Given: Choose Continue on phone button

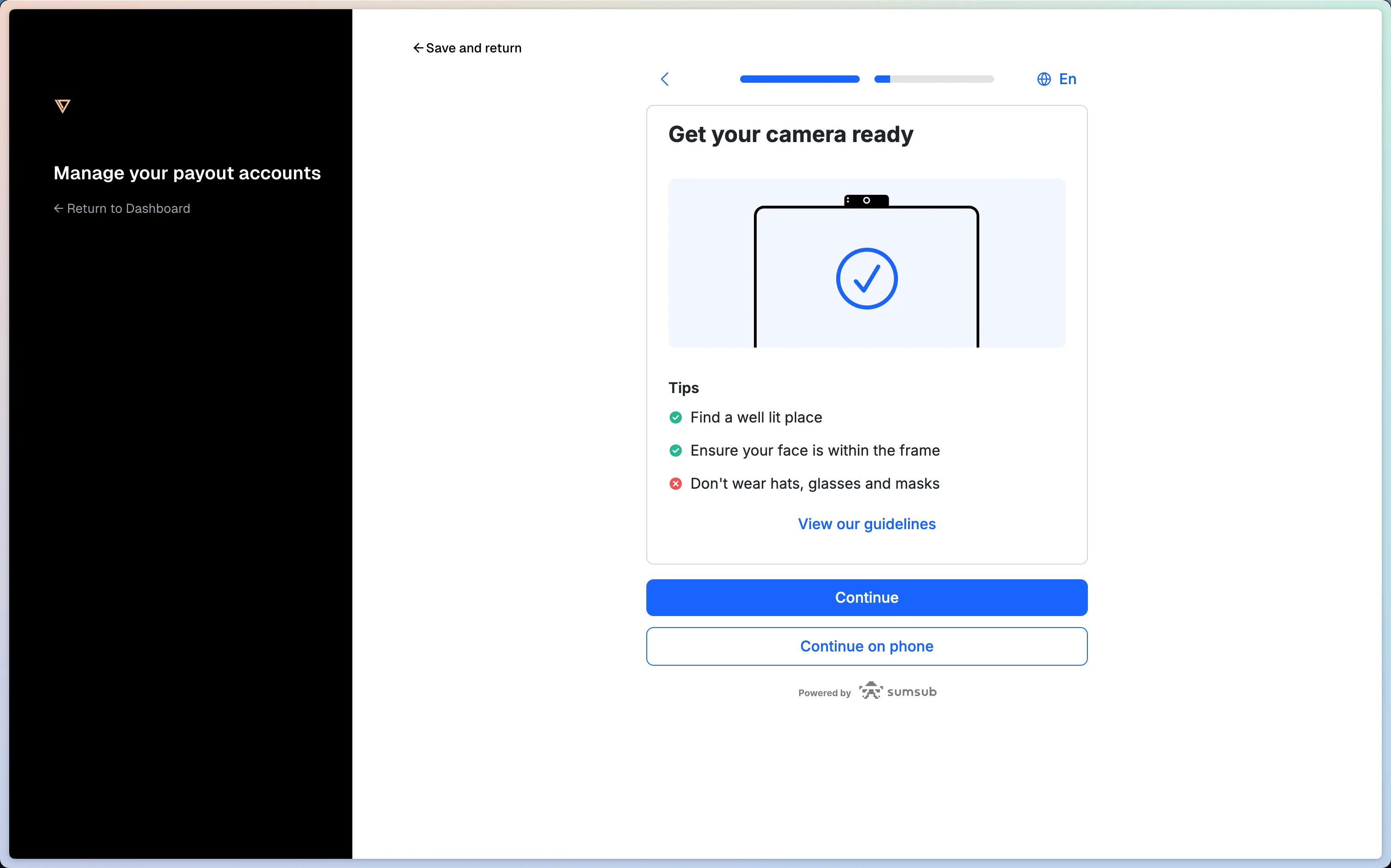Looking at the screenshot, I should [867, 646].
